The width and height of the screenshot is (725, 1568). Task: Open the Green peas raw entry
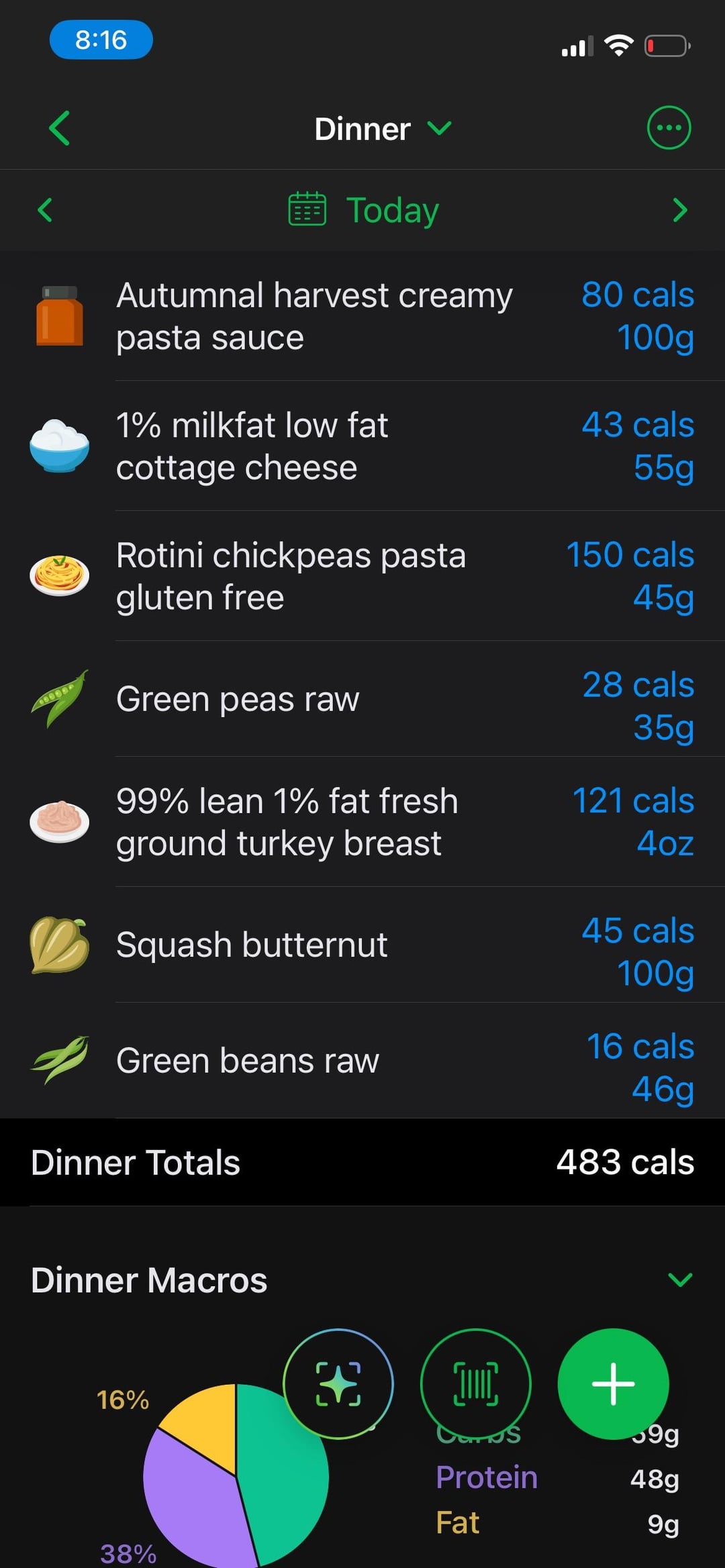[x=238, y=699]
